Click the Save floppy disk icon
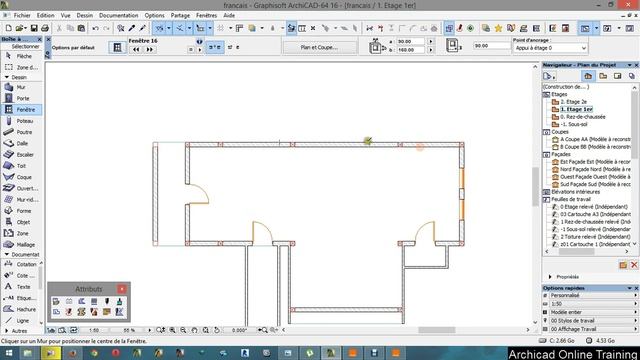640x360 pixels. pyautogui.click(x=34, y=28)
